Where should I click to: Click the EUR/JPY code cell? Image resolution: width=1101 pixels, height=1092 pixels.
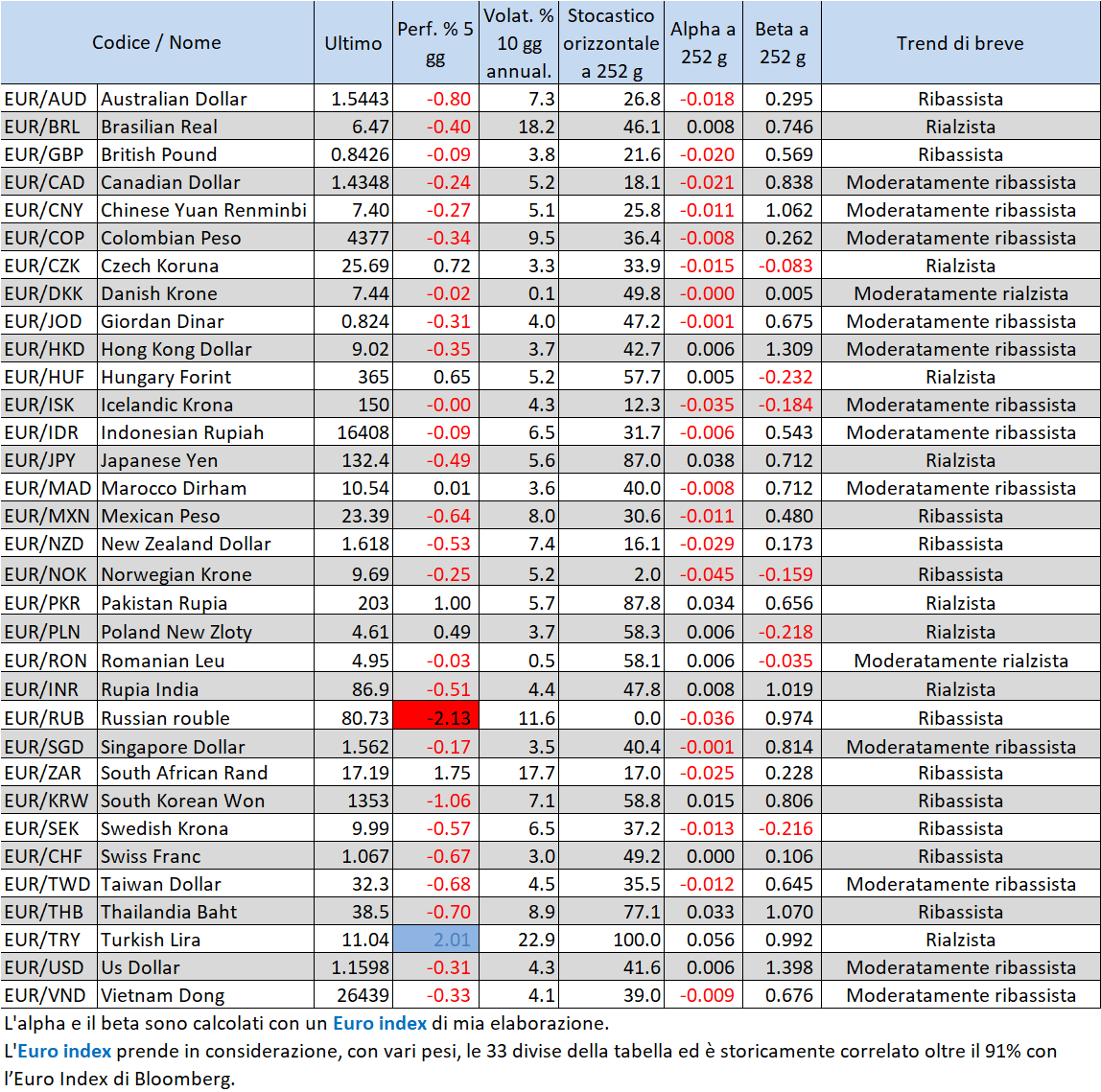(x=49, y=460)
